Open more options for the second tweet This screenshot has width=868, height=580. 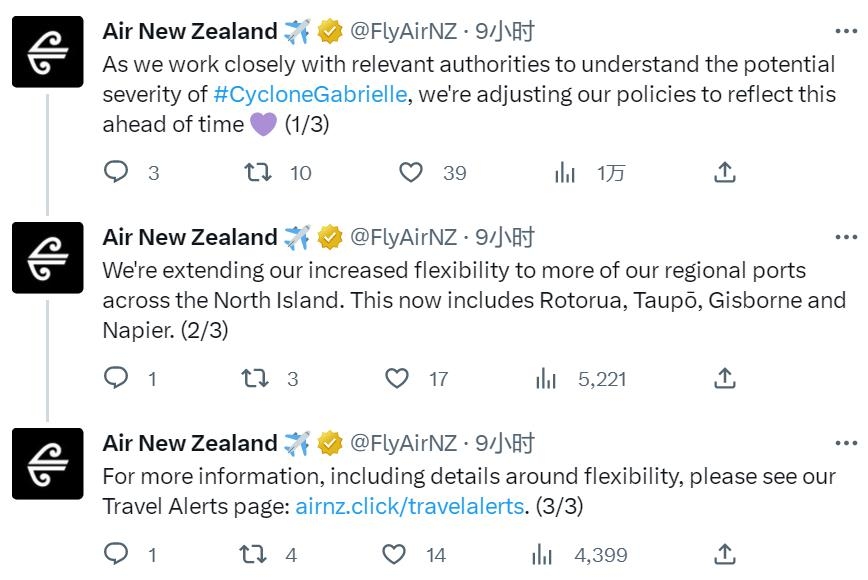(846, 238)
